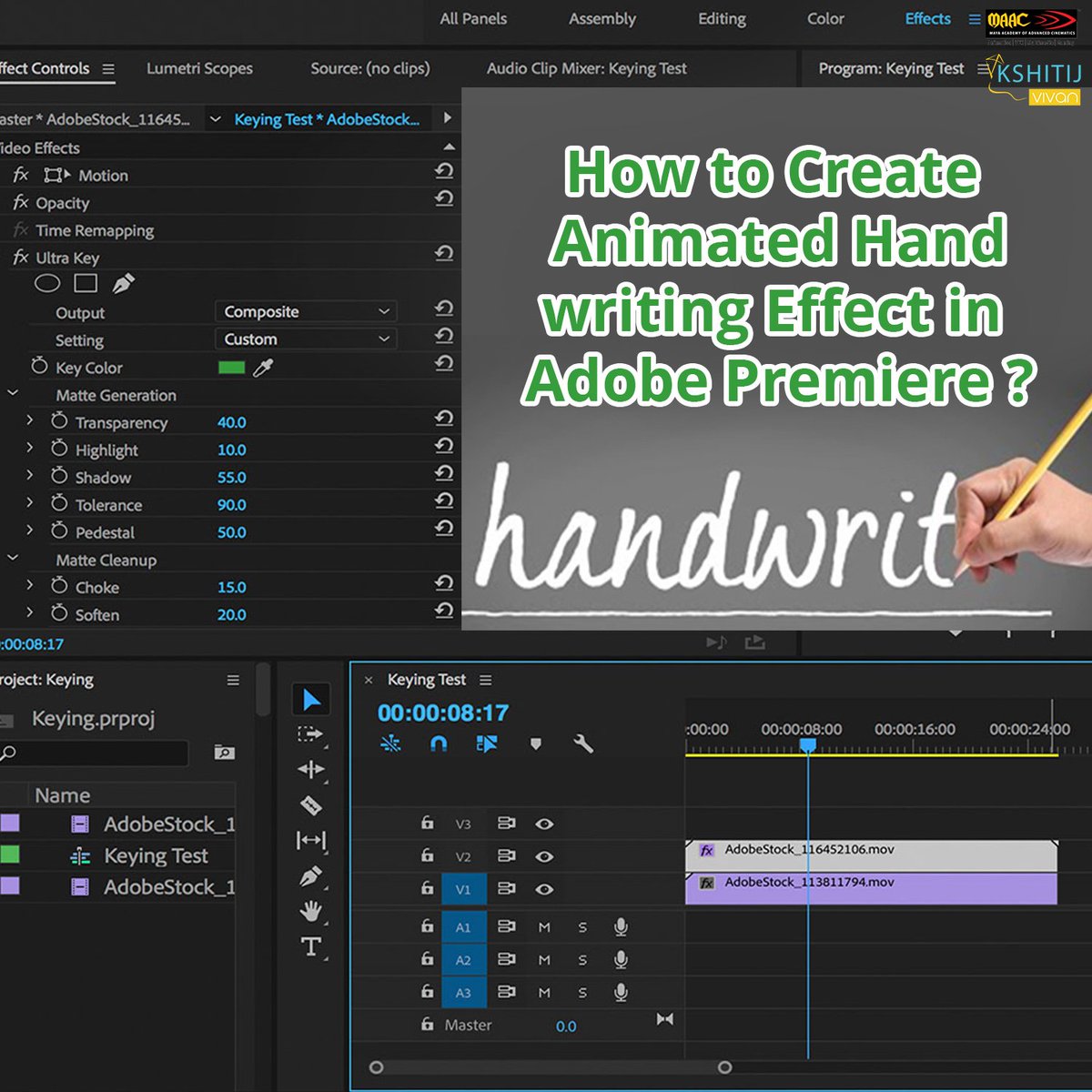Target the A1 audio track header
The image size is (1092, 1092).
[x=463, y=927]
